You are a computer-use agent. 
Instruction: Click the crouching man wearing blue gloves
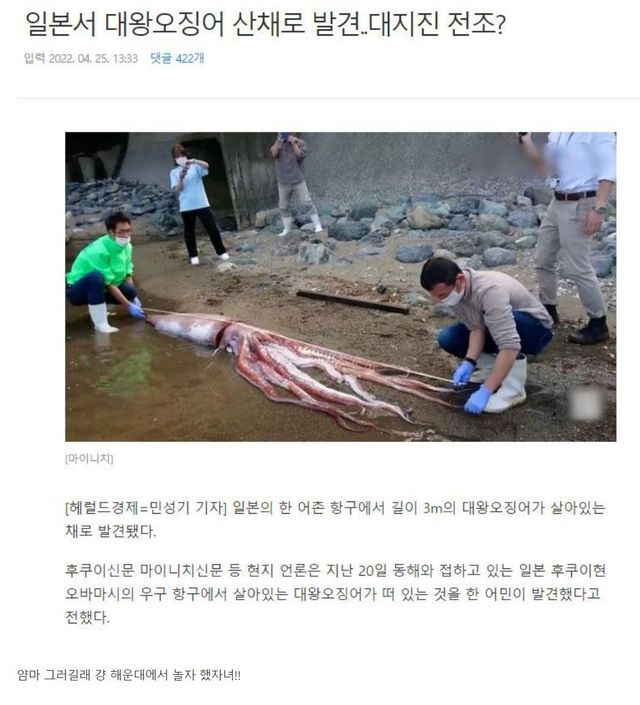(486, 334)
